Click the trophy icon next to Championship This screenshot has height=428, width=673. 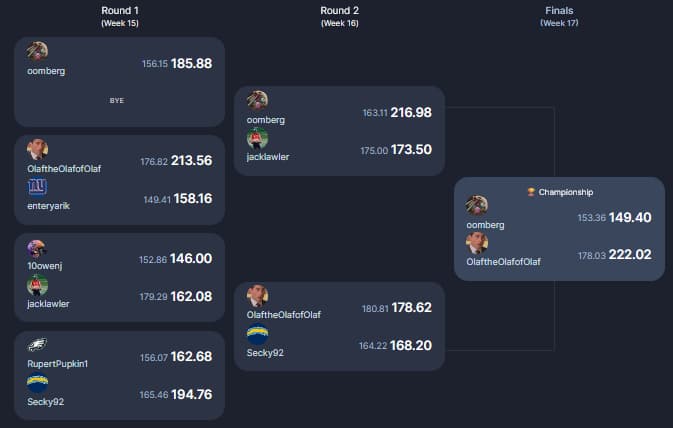(531, 191)
